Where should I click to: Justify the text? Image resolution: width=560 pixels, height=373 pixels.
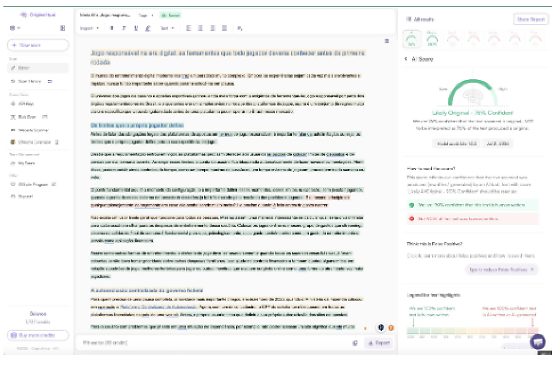[x=224, y=28]
